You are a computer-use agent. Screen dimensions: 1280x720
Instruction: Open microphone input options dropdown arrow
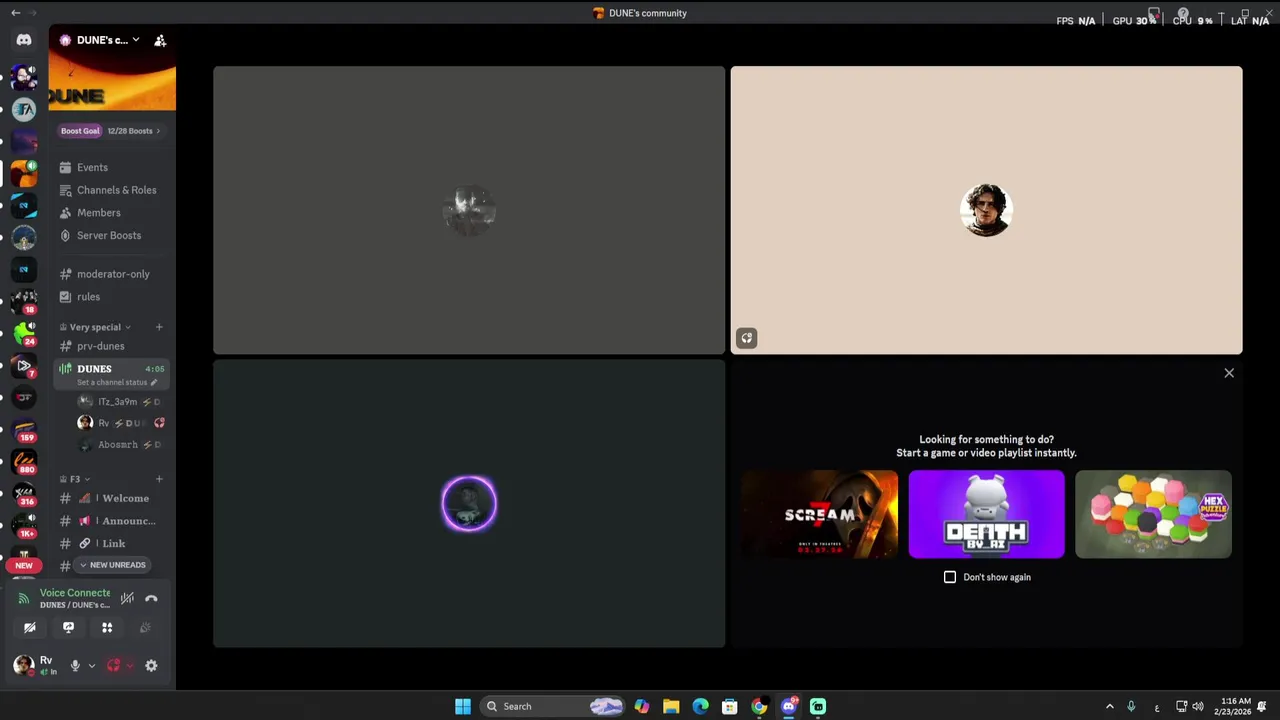[91, 666]
